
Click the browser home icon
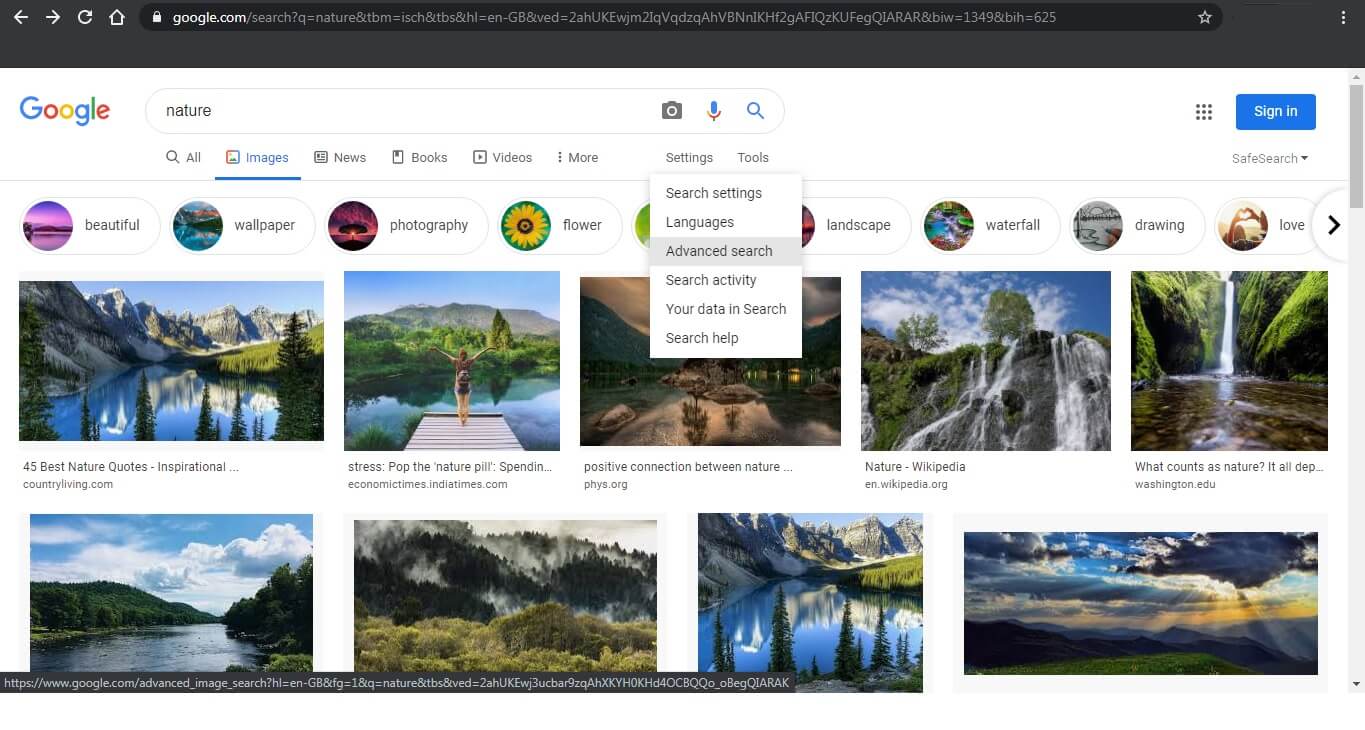pos(115,17)
